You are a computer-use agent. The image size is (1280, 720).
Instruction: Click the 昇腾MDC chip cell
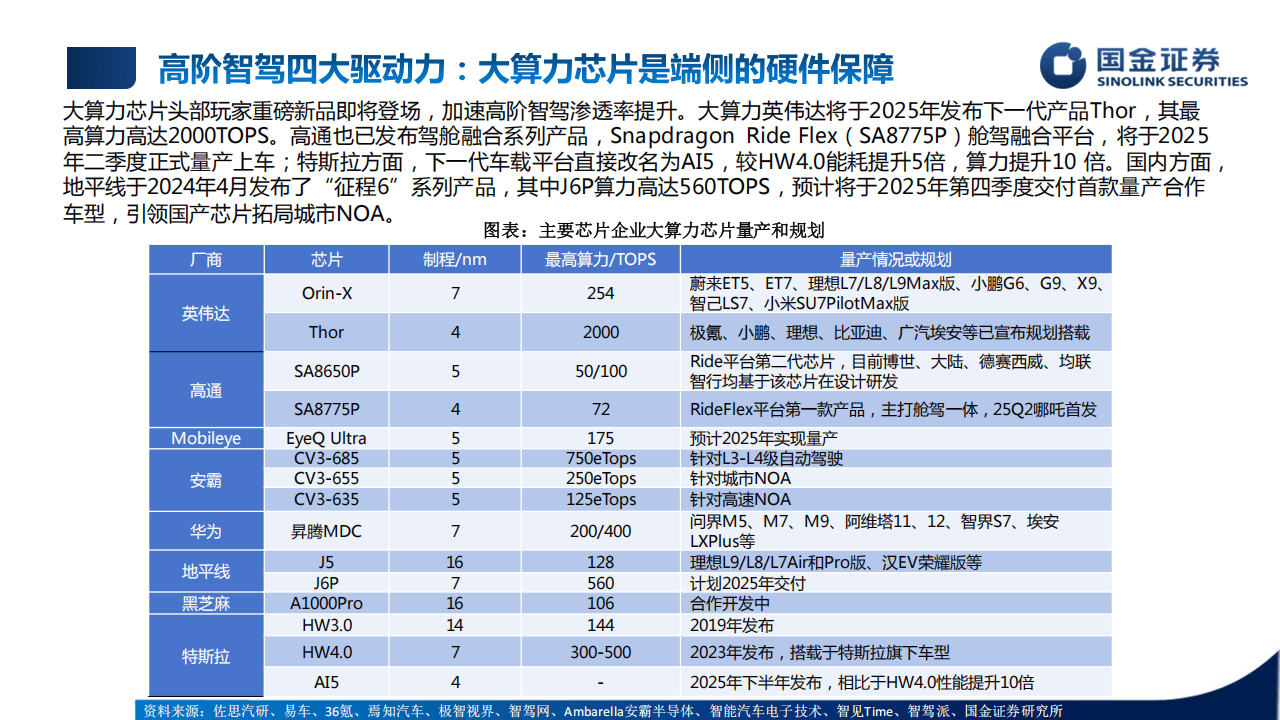(x=326, y=531)
